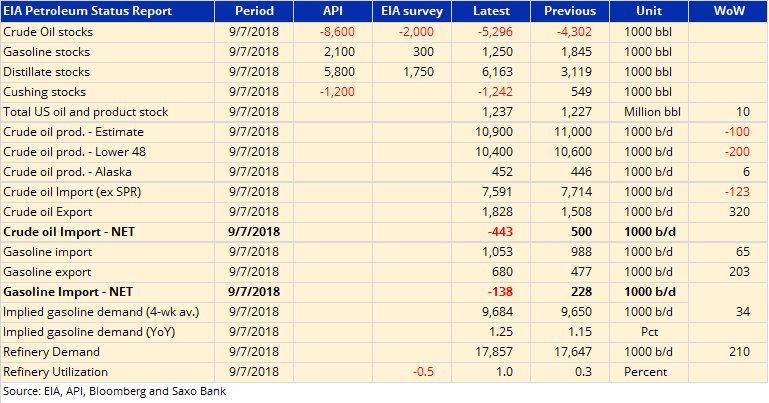Viewport: 769px width, 403px height.
Task: Click API value -1,200 for Cushing stocks
Action: [x=337, y=92]
